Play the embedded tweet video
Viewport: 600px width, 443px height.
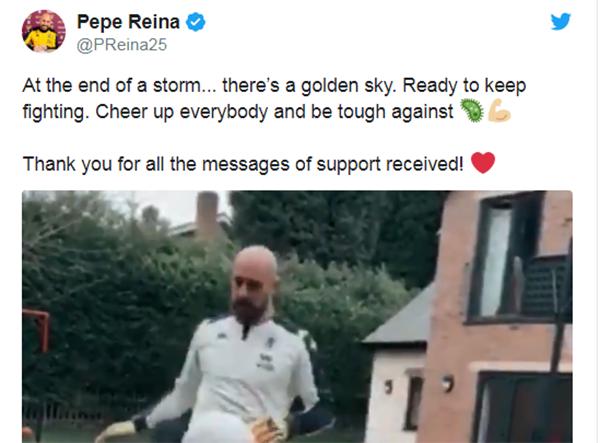click(297, 316)
